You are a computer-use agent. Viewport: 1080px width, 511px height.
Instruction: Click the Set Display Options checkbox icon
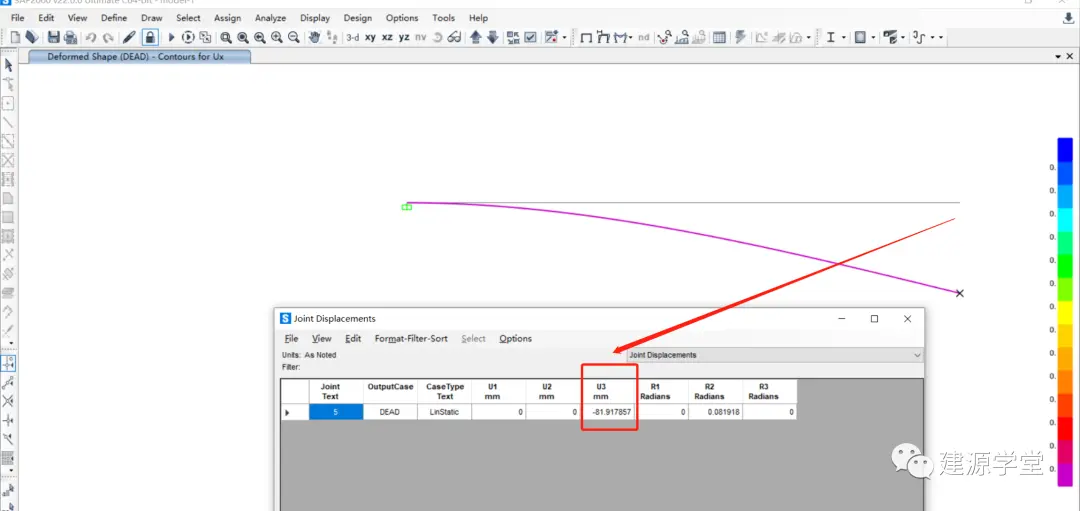[530, 38]
